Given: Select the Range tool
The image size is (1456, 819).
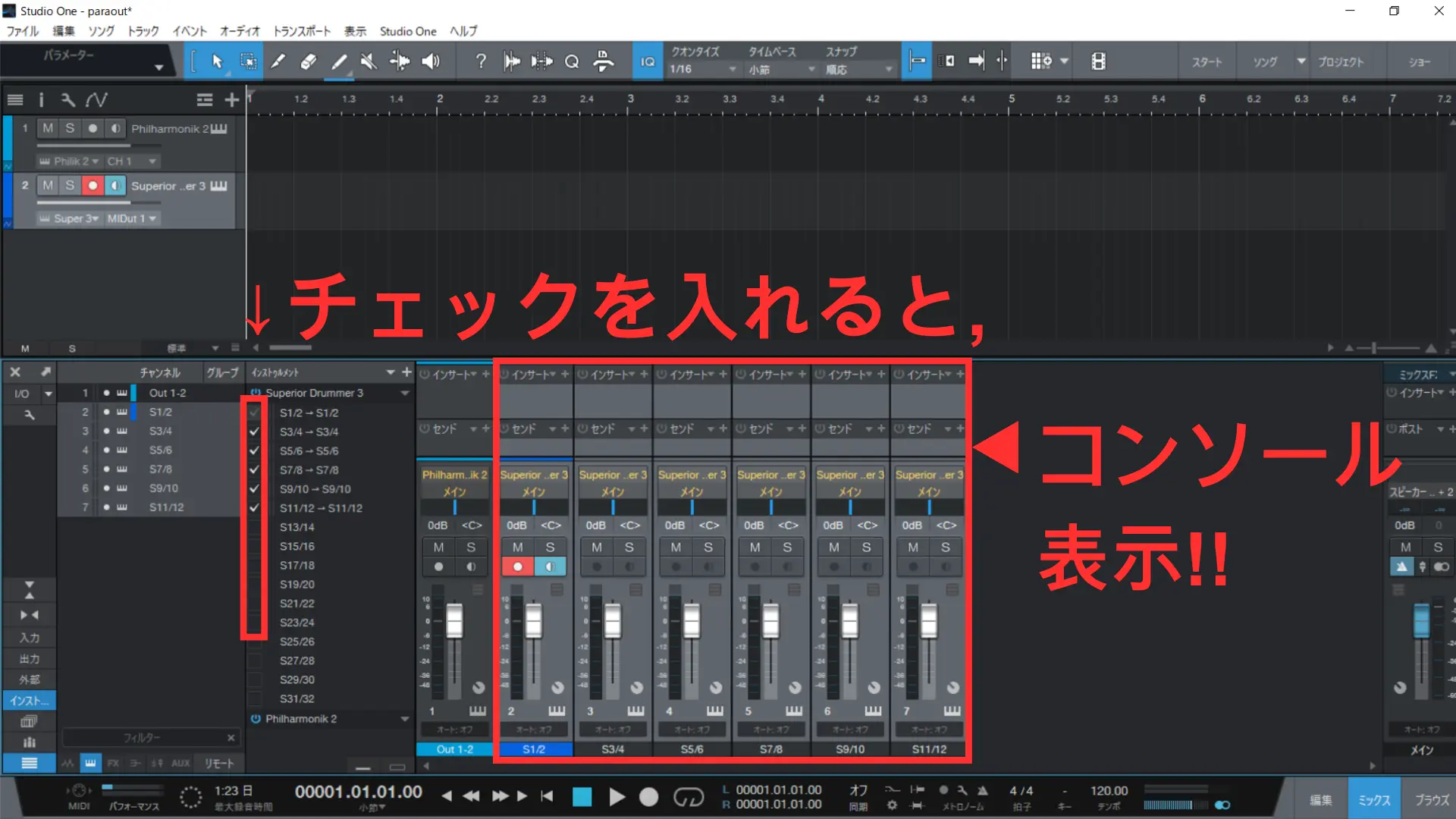Looking at the screenshot, I should pyautogui.click(x=248, y=61).
